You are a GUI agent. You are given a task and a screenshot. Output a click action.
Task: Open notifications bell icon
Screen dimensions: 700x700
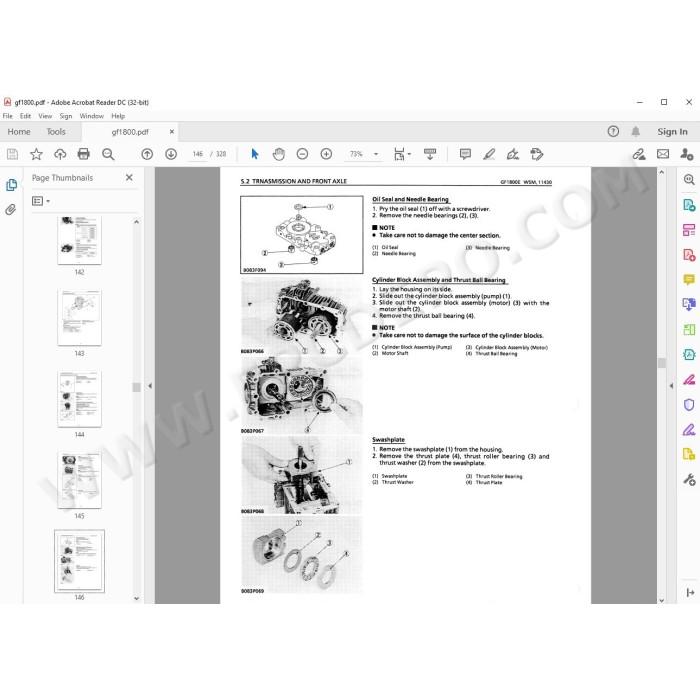pyautogui.click(x=635, y=131)
